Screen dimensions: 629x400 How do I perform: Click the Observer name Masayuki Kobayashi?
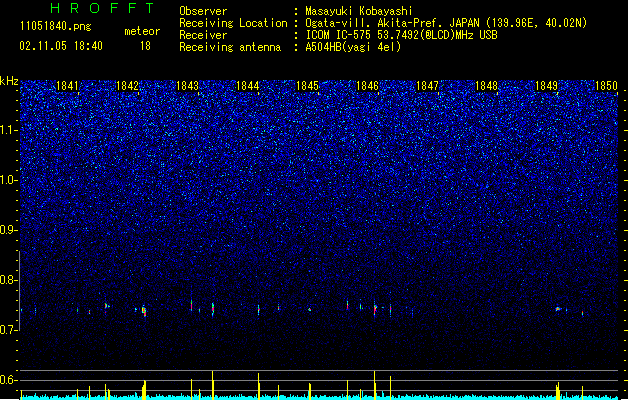(x=359, y=11)
